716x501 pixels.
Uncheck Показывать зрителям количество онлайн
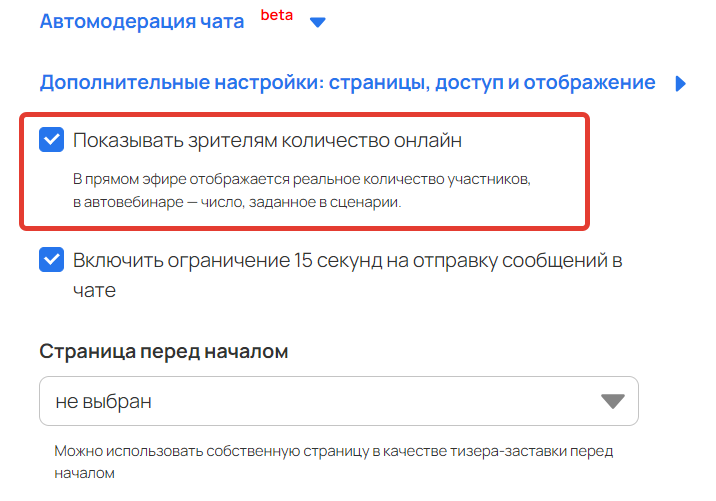[52, 139]
